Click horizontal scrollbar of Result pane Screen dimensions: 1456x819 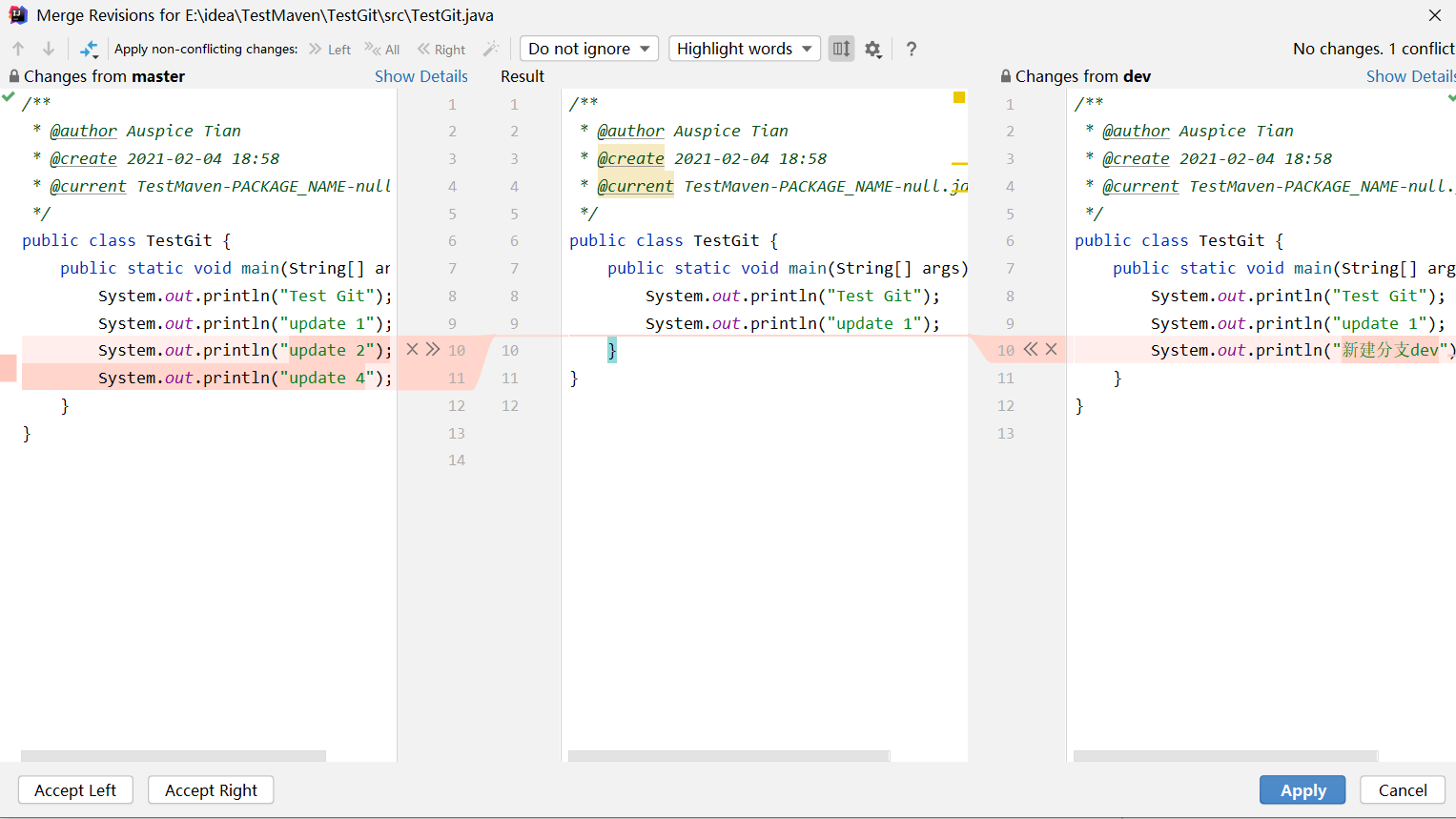point(728,756)
